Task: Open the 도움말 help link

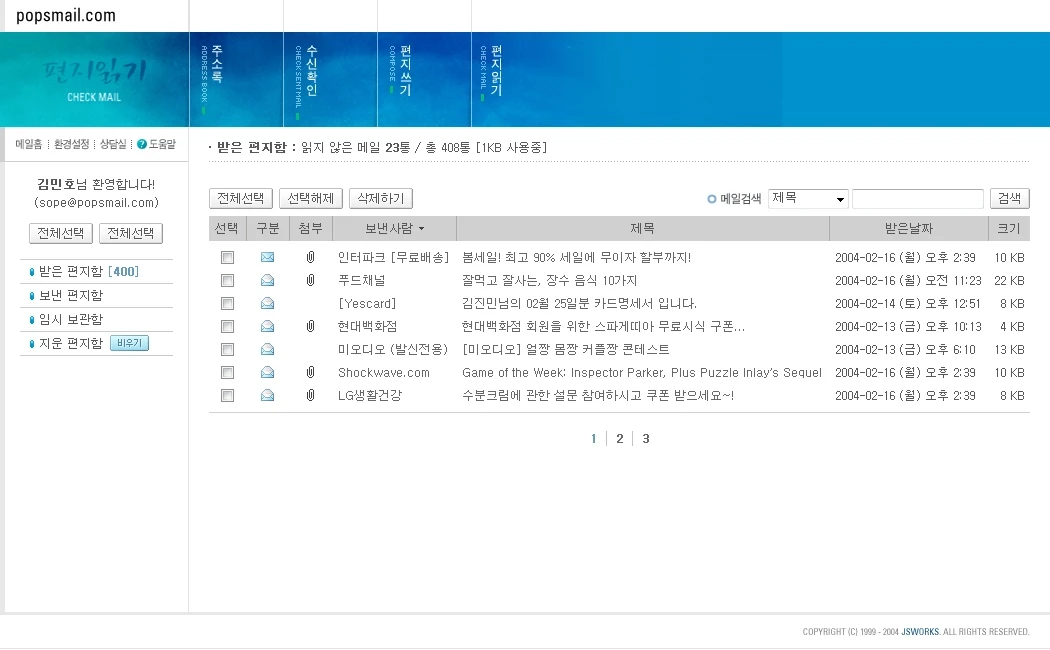Action: (x=162, y=144)
